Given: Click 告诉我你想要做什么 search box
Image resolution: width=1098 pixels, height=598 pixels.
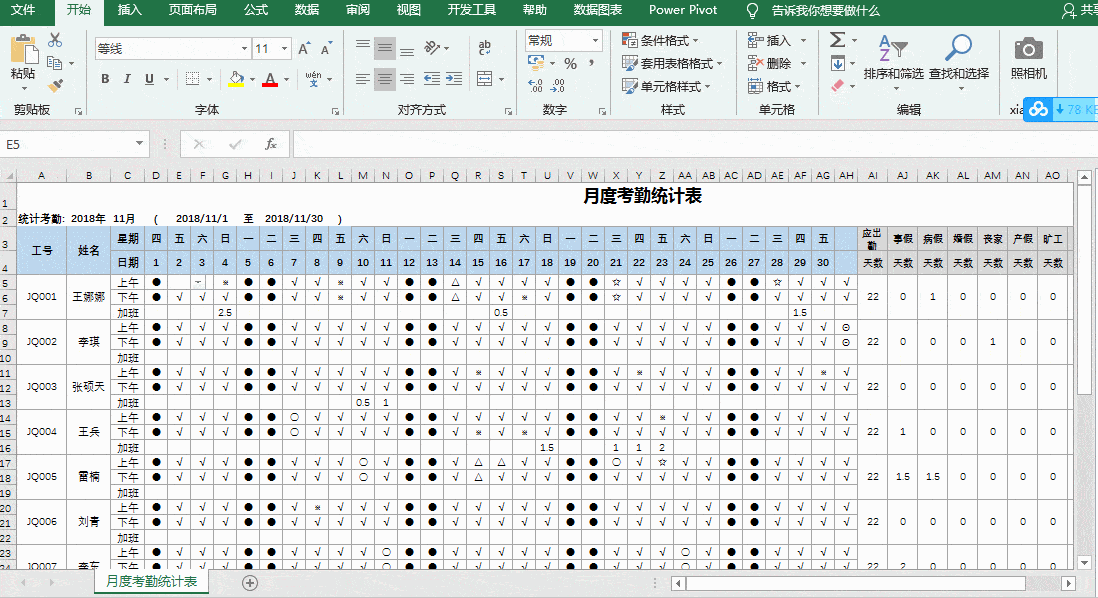Looking at the screenshot, I should [825, 11].
